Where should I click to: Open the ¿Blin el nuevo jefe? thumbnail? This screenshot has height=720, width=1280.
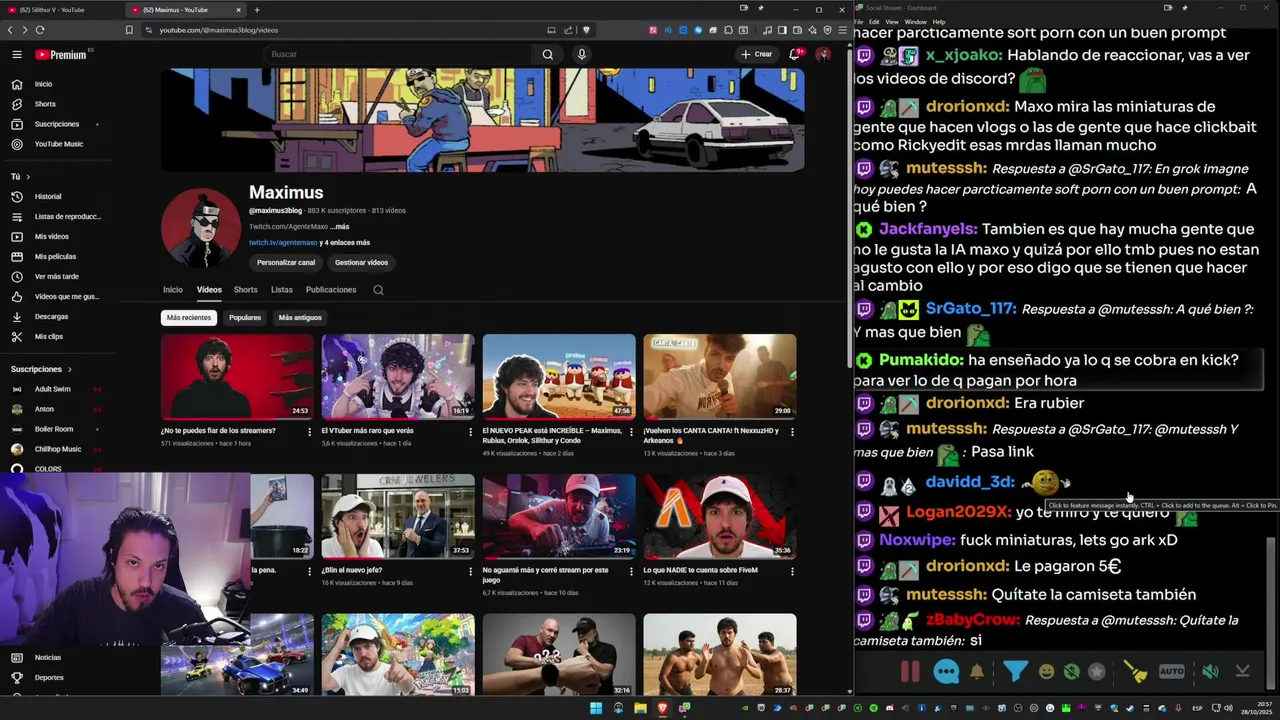[398, 516]
